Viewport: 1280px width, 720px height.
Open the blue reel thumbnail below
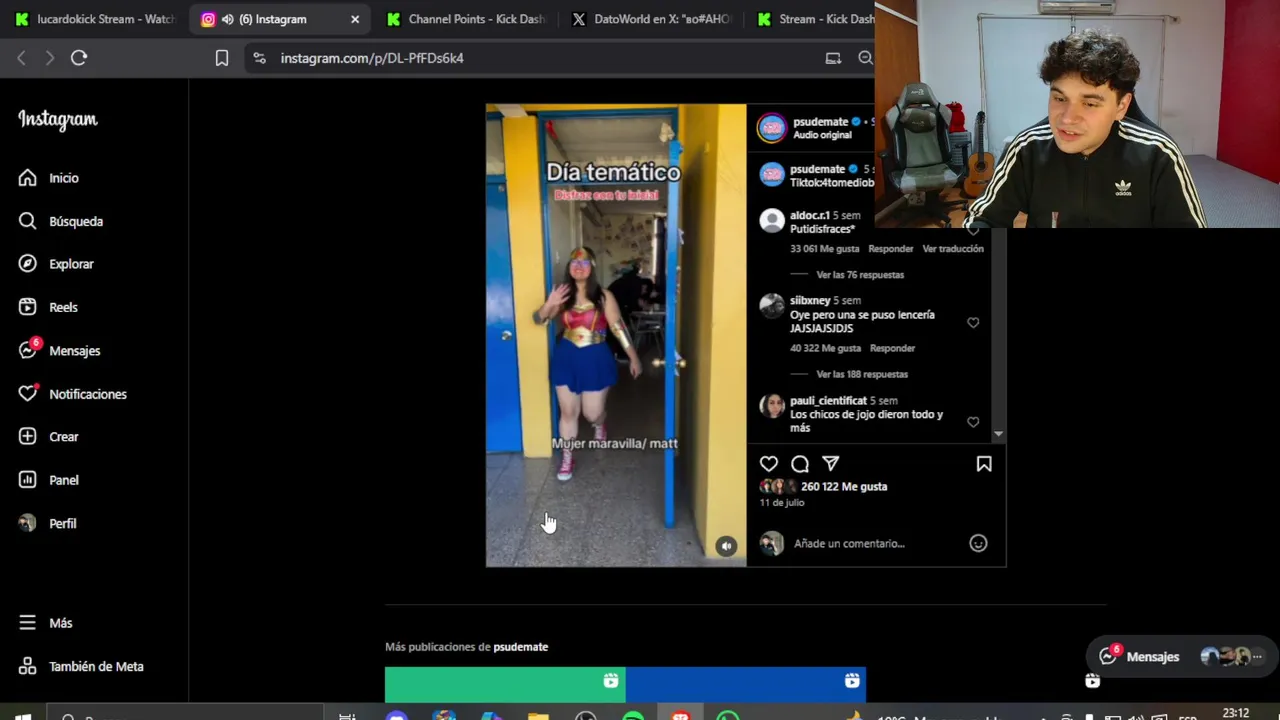pos(746,685)
